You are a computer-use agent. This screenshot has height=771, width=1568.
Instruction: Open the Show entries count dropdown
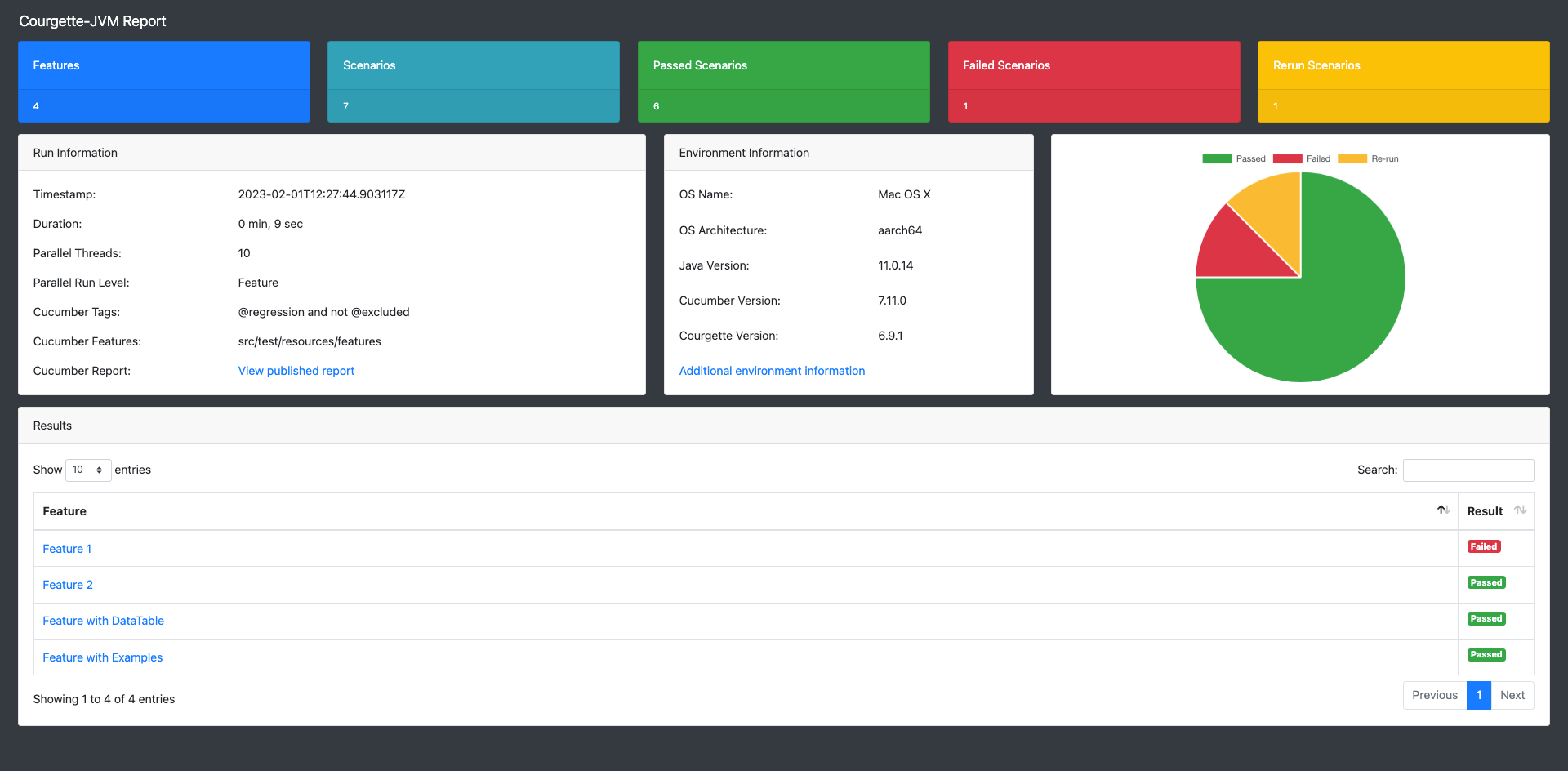88,470
